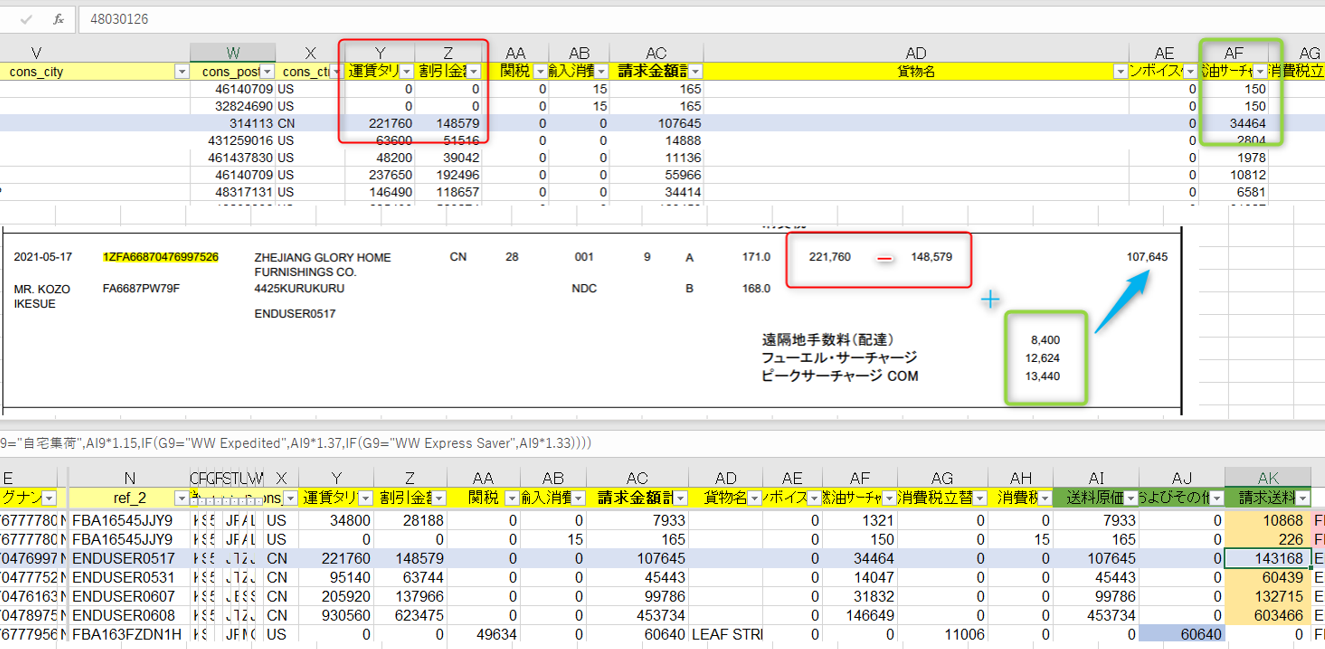Select column AG header in lower sheet
This screenshot has width=1325, height=649.
tap(942, 478)
